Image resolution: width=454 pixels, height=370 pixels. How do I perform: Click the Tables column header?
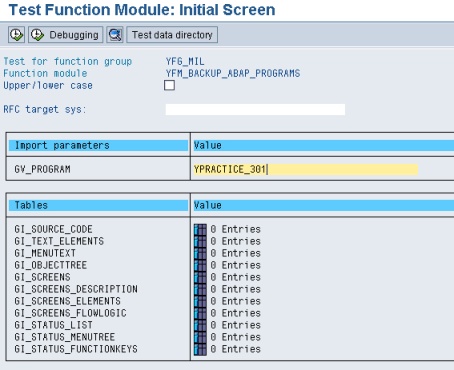[98, 205]
